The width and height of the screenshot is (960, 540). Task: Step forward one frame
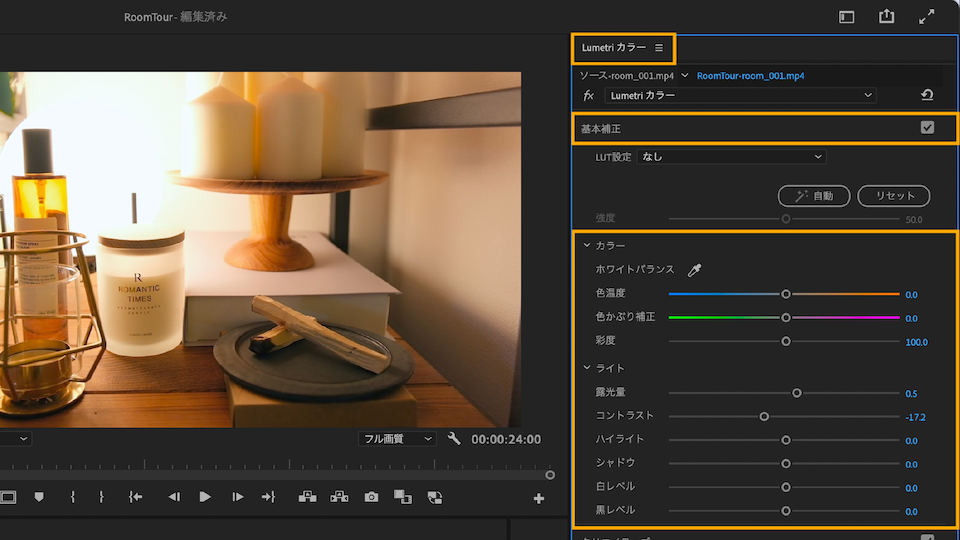click(x=238, y=497)
